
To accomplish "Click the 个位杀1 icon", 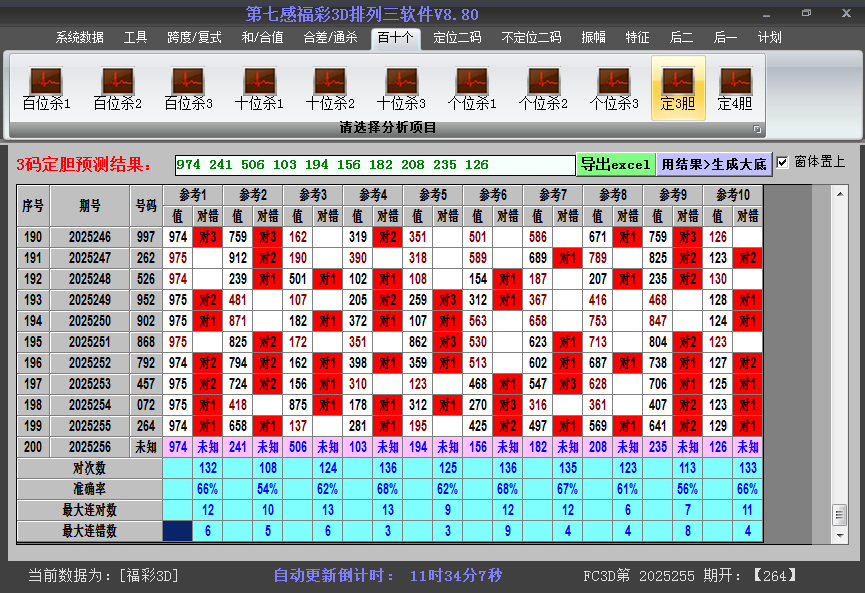I will 472,88.
